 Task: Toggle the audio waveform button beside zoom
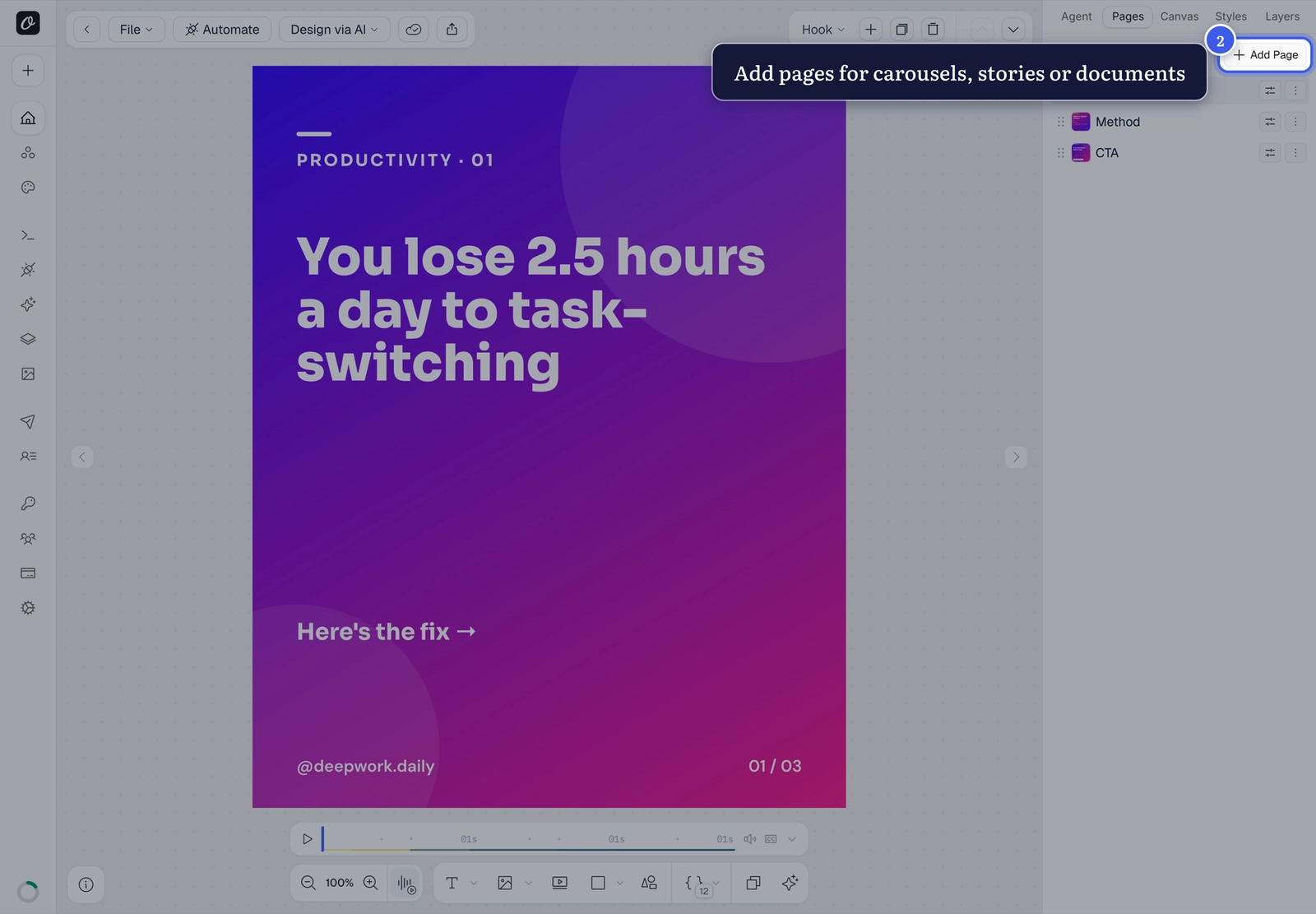(406, 884)
